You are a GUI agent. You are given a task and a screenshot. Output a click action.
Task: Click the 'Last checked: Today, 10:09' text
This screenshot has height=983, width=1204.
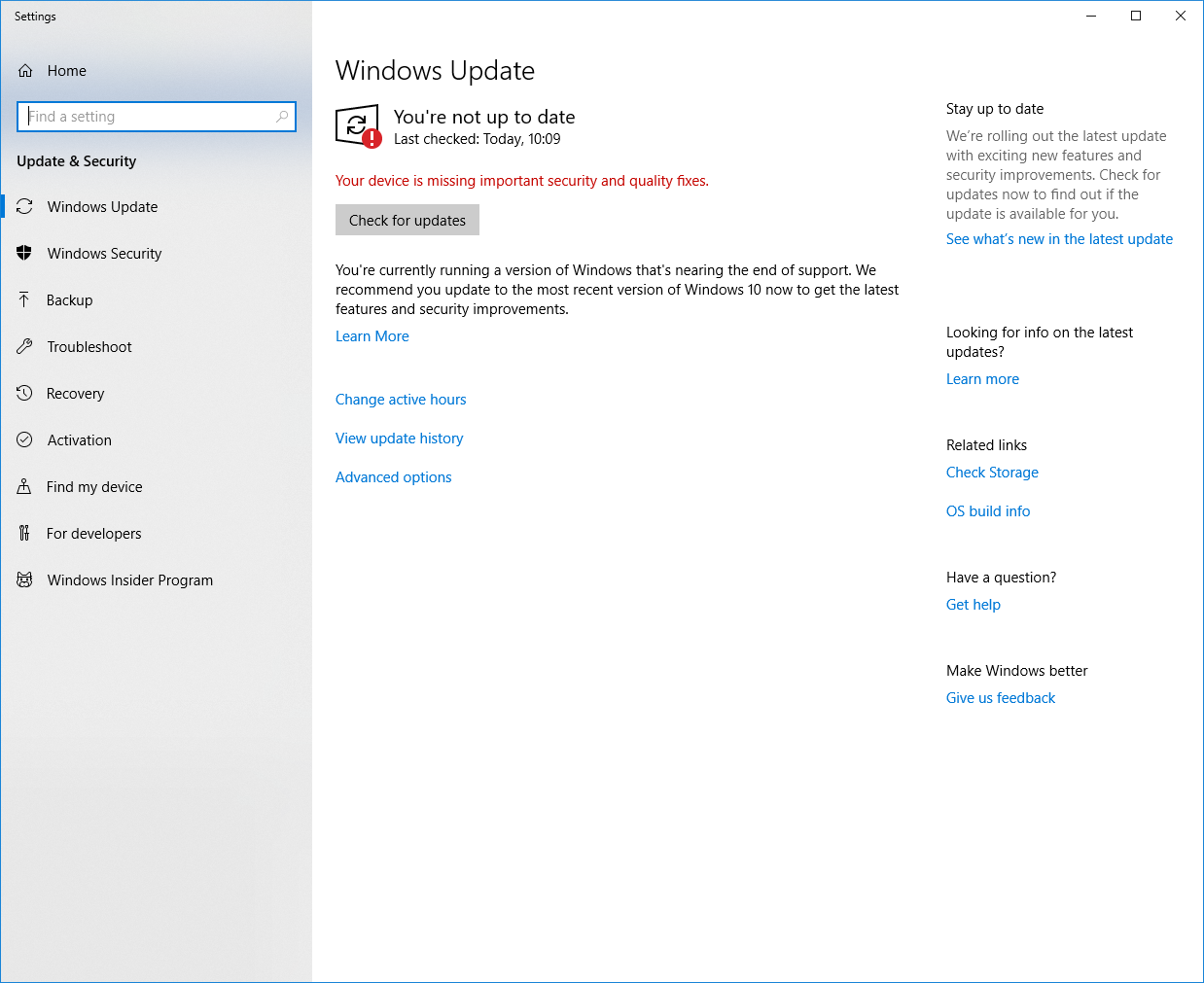[x=478, y=139]
